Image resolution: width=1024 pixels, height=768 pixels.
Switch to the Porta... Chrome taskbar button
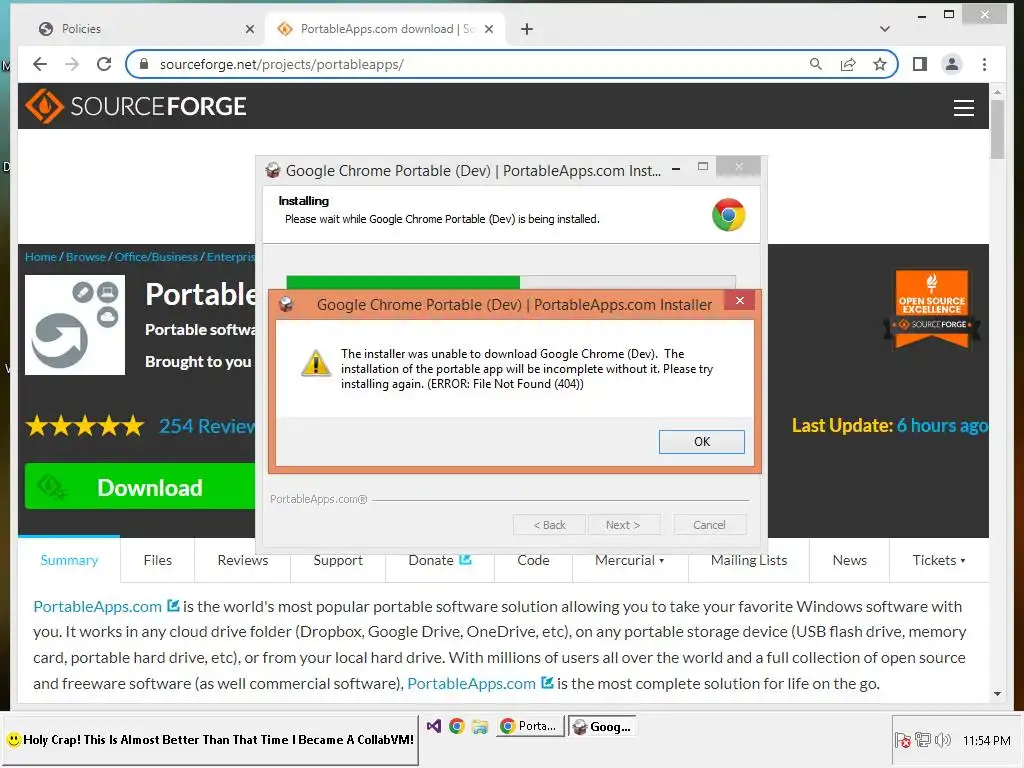tap(530, 726)
